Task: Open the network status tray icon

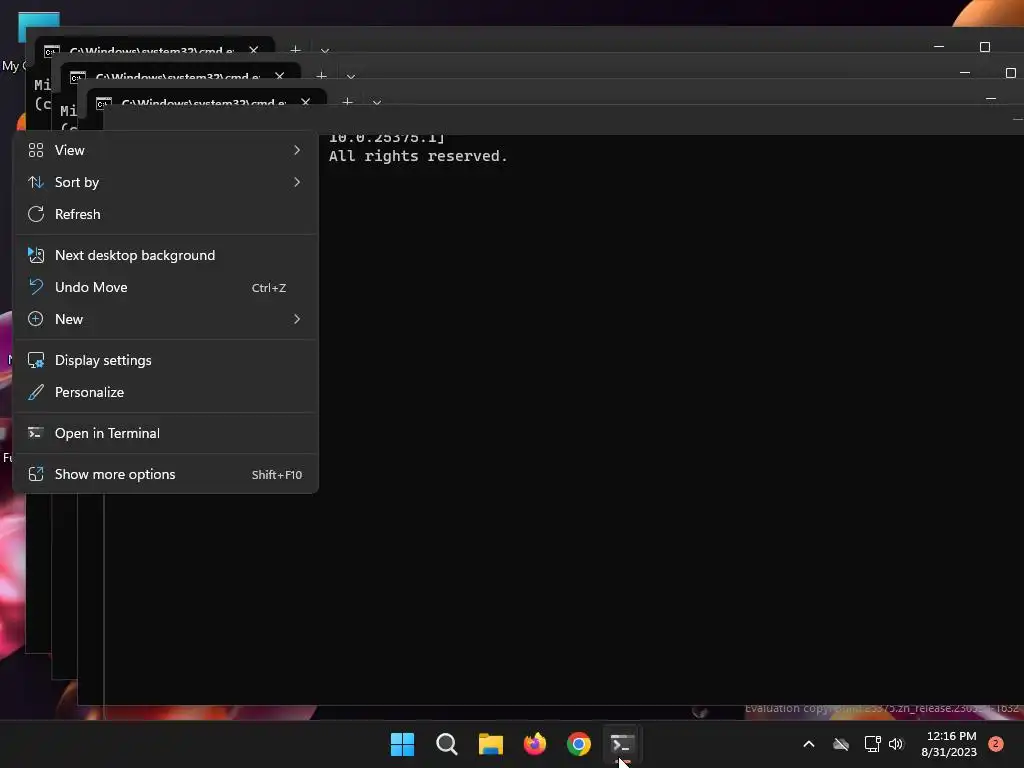Action: pos(872,744)
